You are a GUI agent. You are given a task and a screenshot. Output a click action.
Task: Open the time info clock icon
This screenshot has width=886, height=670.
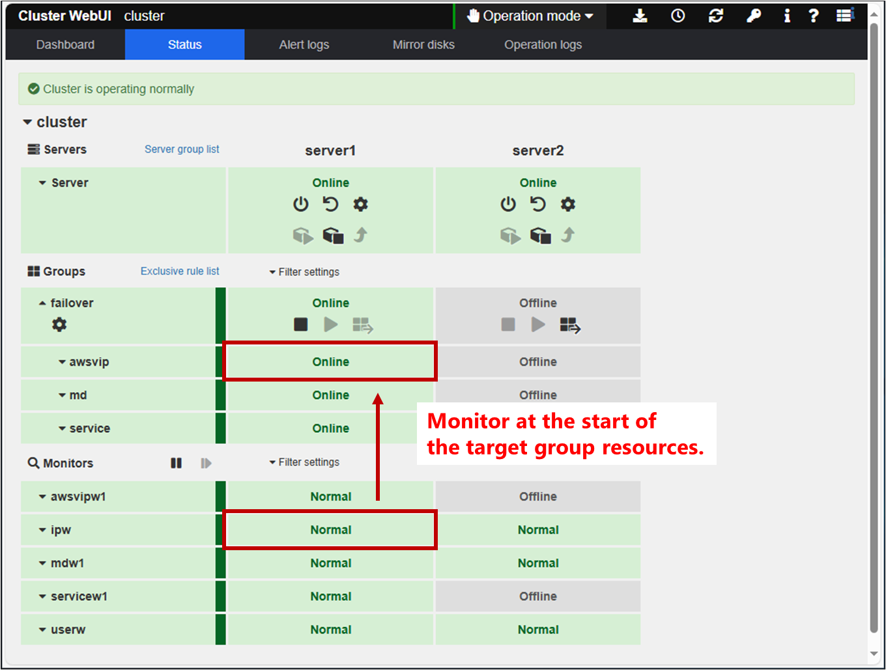(x=678, y=15)
